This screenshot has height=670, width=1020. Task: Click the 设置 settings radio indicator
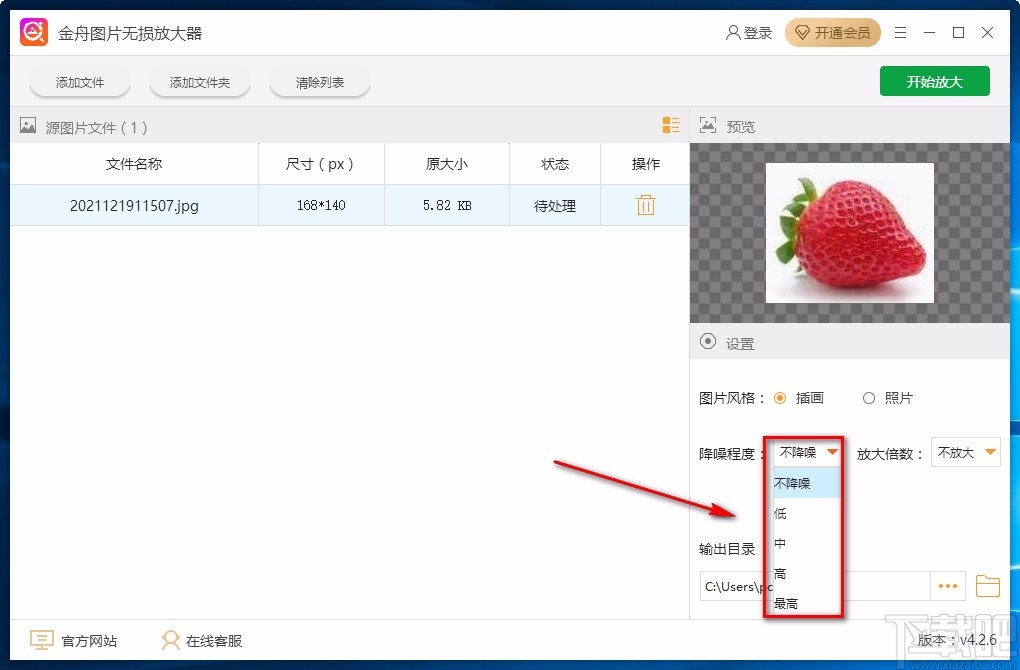[708, 342]
